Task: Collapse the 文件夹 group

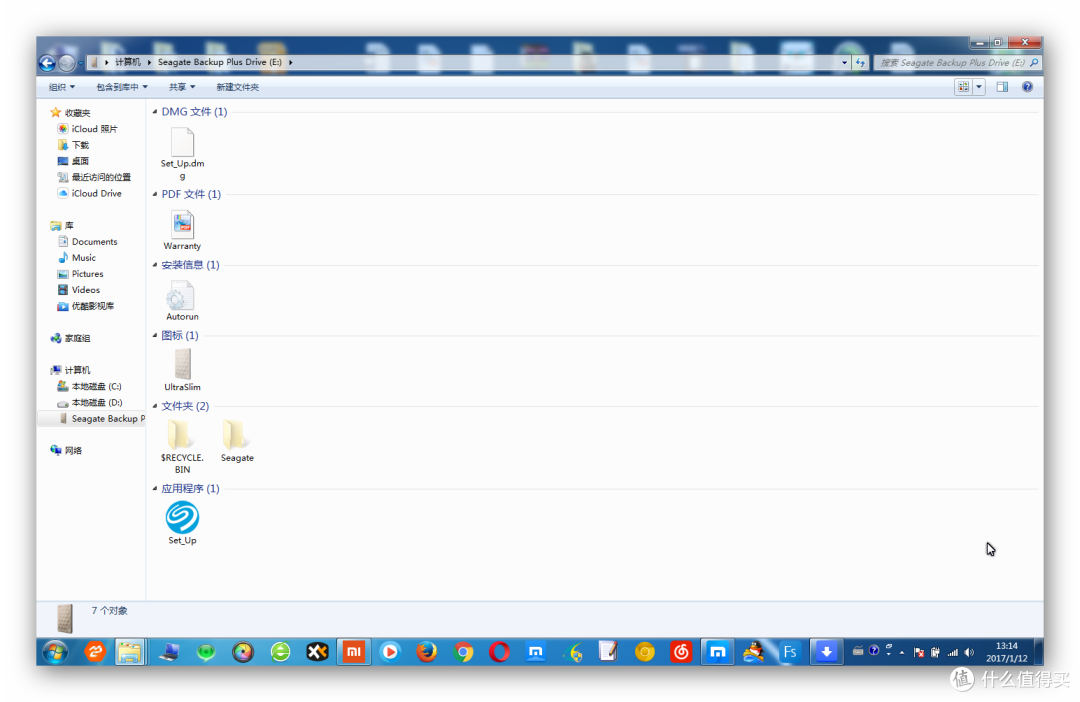Action: (155, 406)
